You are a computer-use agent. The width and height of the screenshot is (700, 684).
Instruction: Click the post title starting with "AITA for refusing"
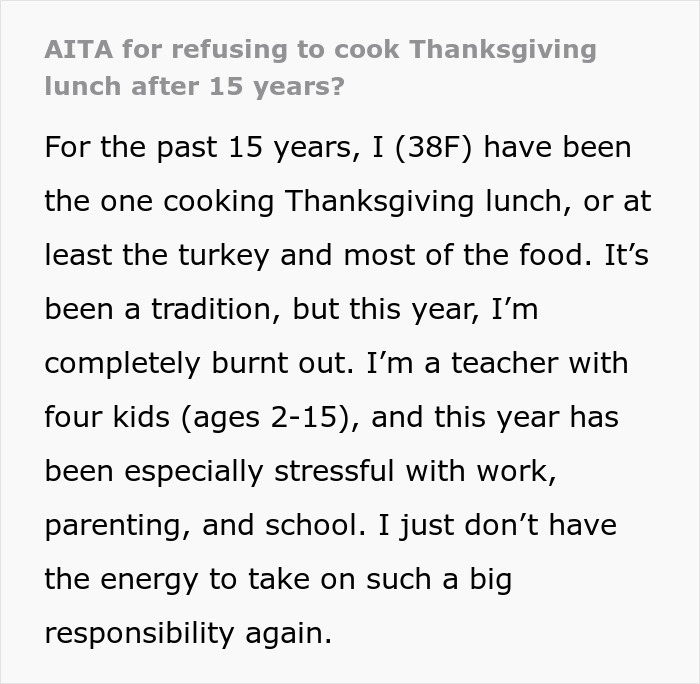pyautogui.click(x=320, y=50)
